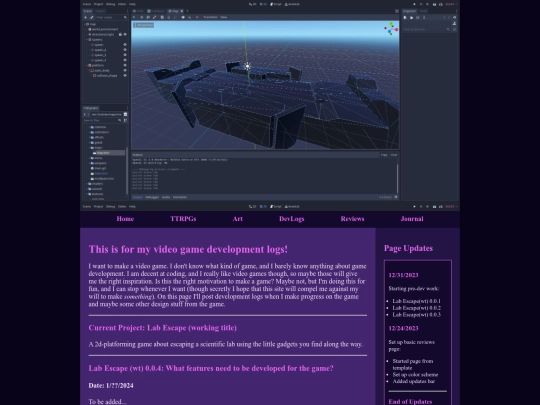Screen dimensions: 540x405
Task: Open the Home page link
Action: coord(125,219)
